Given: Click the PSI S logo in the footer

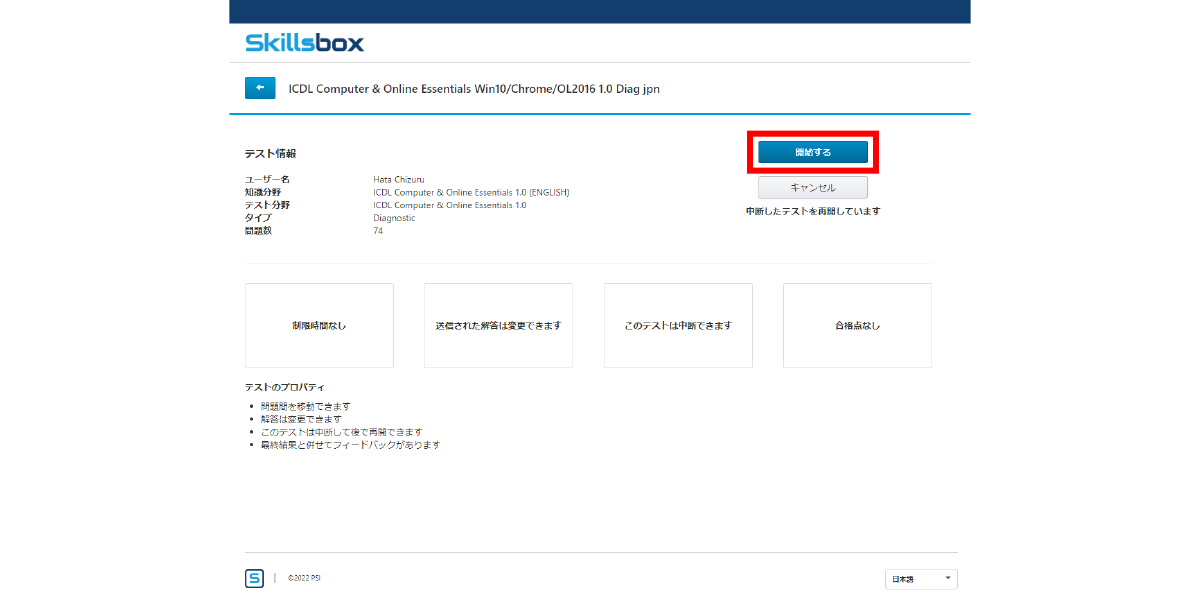Looking at the screenshot, I should coord(254,578).
